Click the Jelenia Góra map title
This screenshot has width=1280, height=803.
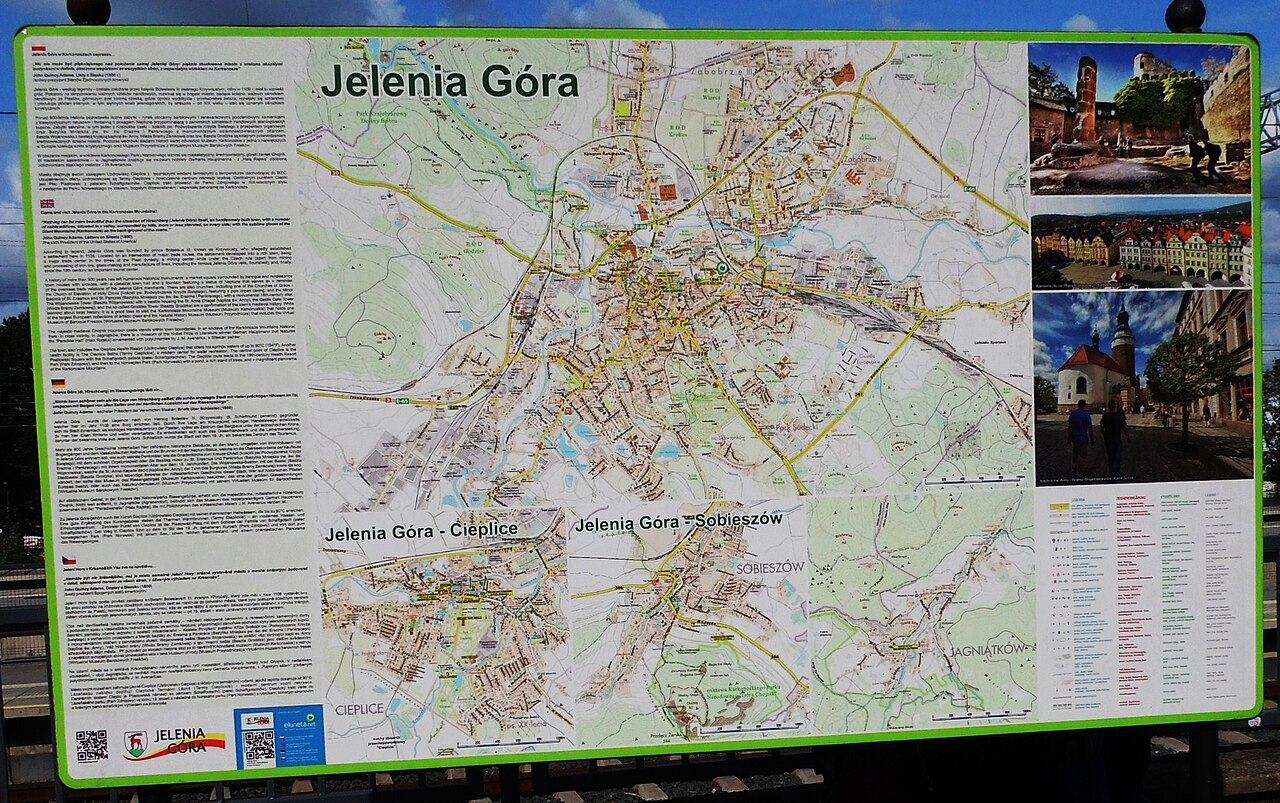[449, 83]
